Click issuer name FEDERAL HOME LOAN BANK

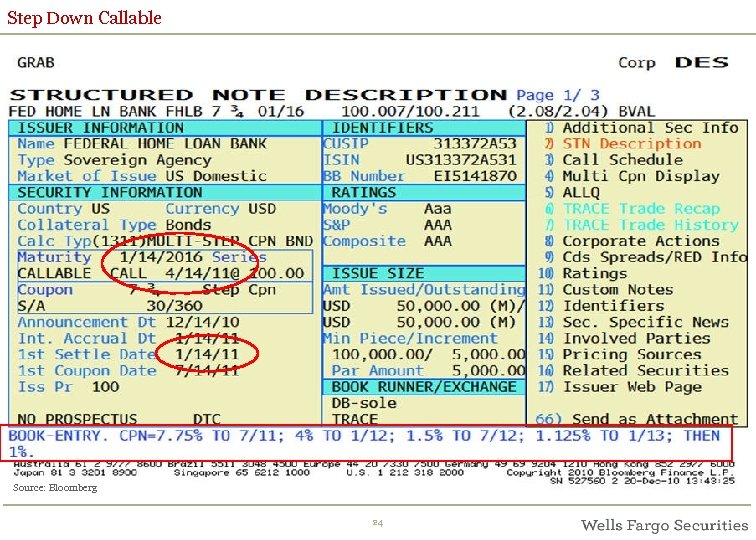point(165,143)
